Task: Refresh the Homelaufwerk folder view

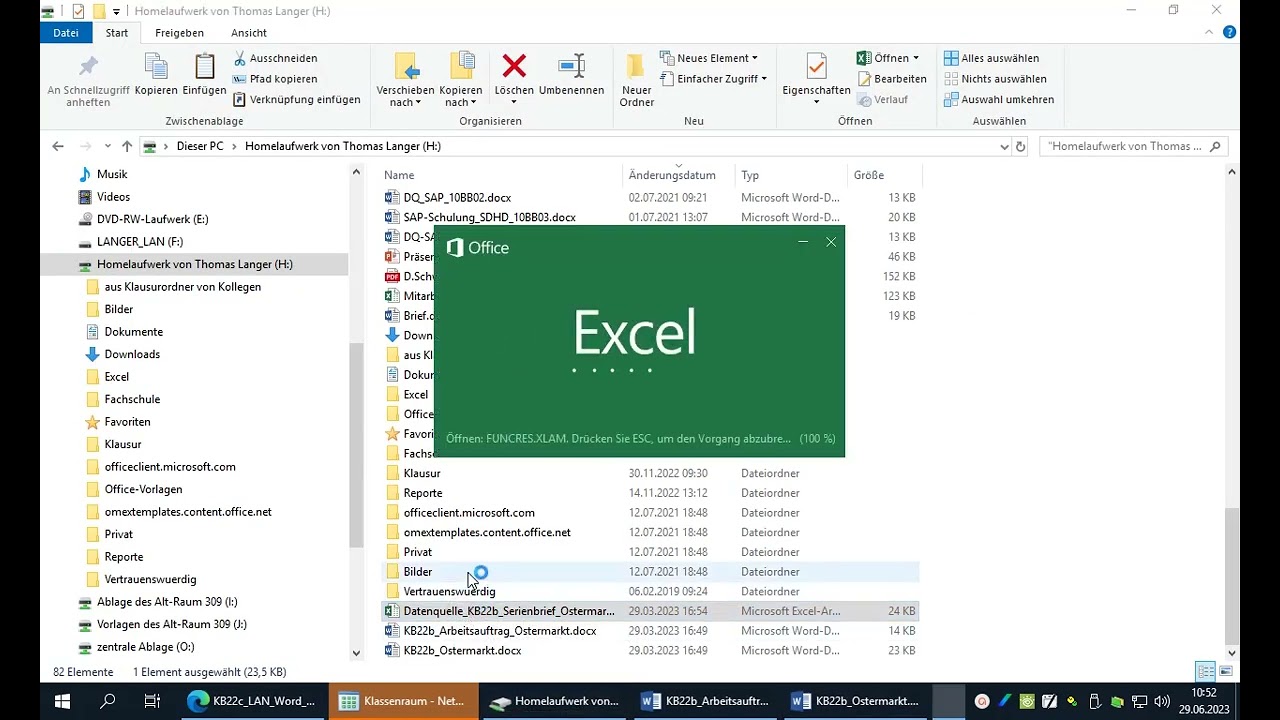Action: (1020, 146)
